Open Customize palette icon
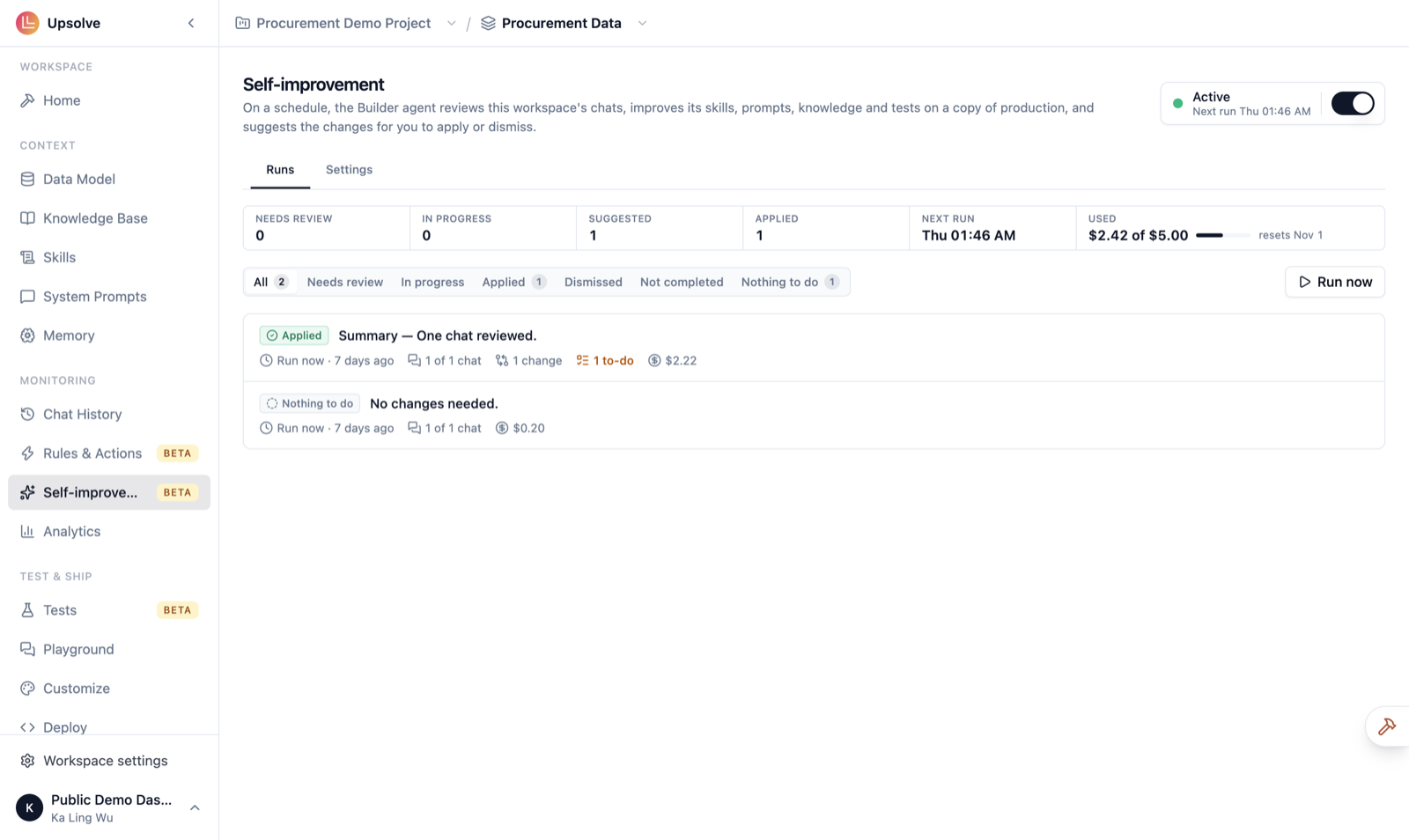Viewport: 1409px width, 840px height. 27,689
